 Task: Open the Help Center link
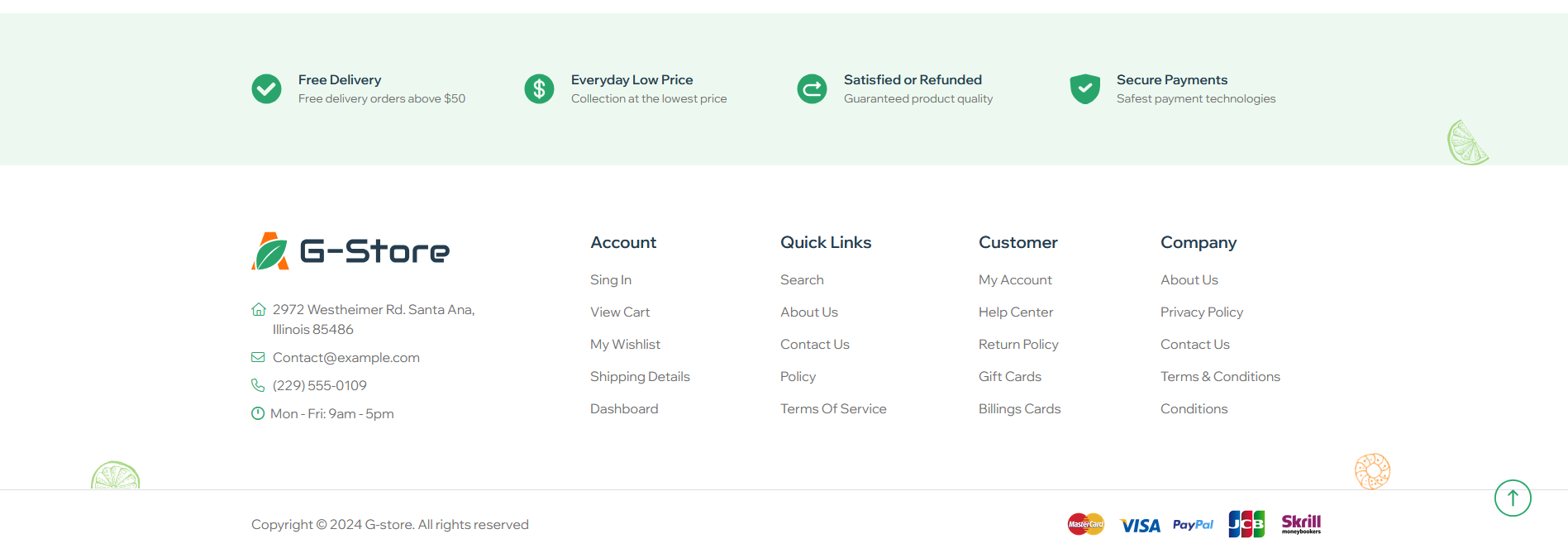(x=1016, y=312)
